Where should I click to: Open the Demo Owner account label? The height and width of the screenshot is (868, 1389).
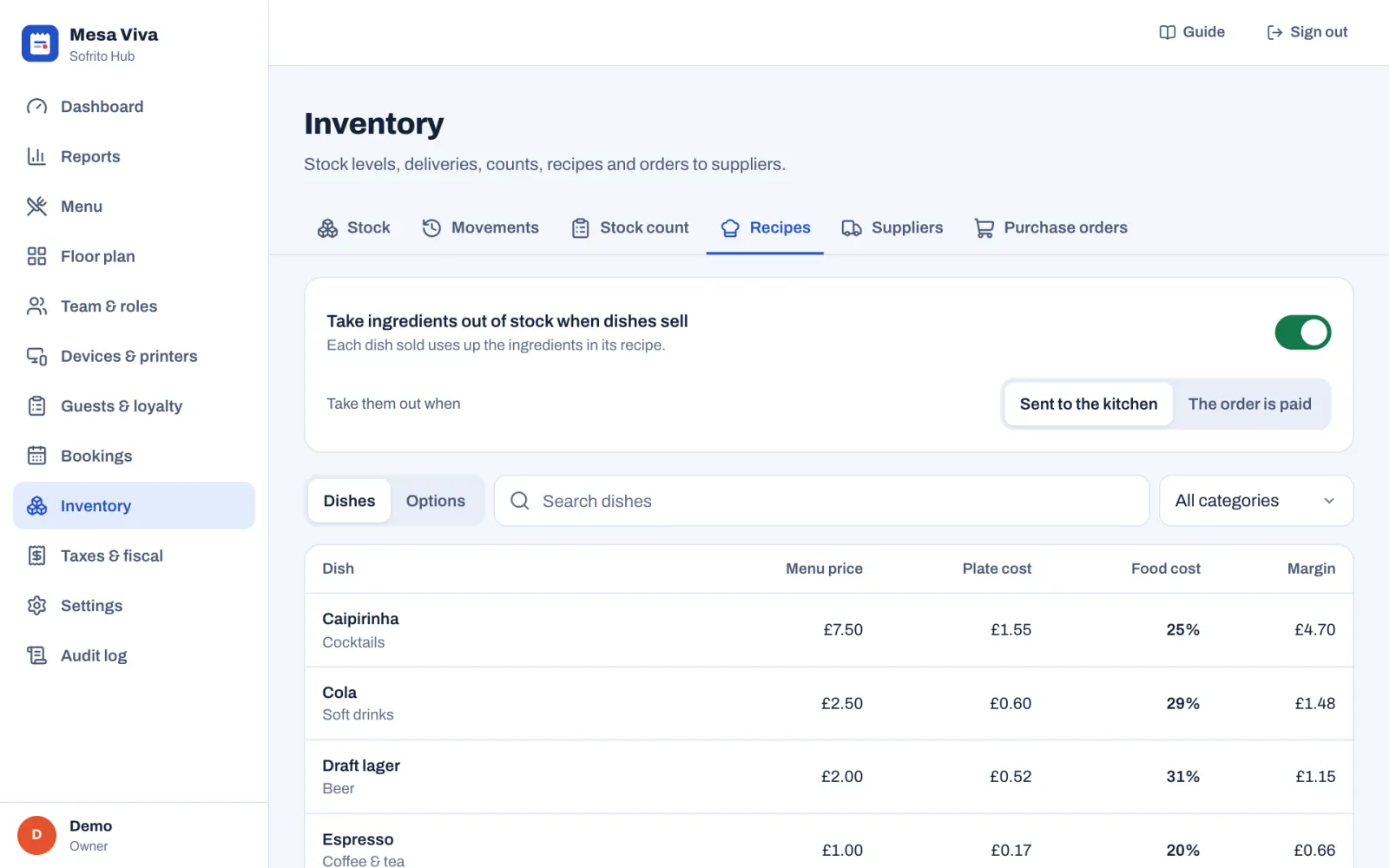90,835
